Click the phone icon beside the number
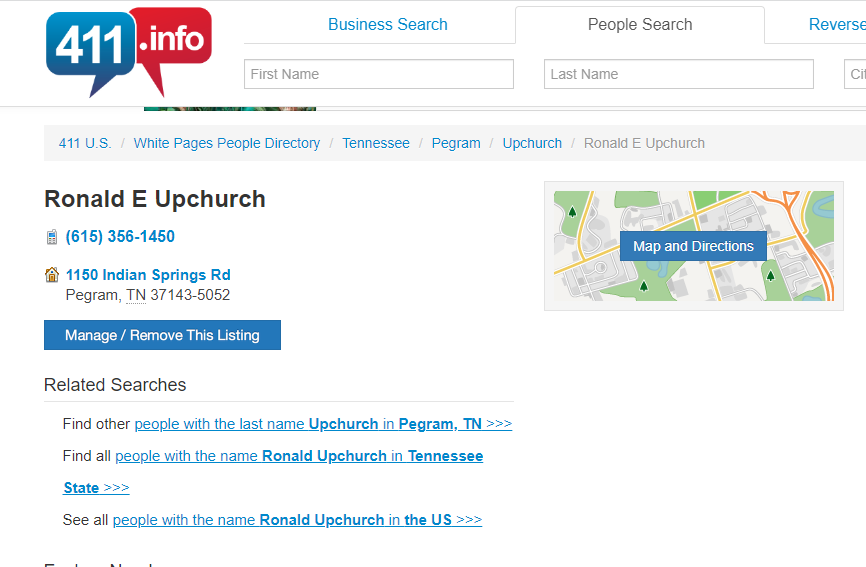 point(52,237)
